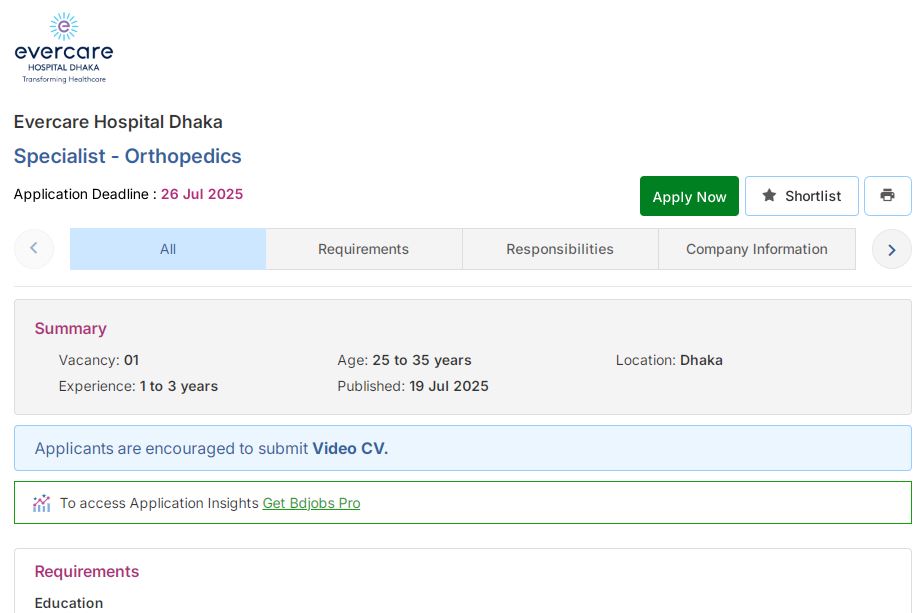The width and height of the screenshot is (924, 613).
Task: Click the Summary heading
Action: coord(71,328)
